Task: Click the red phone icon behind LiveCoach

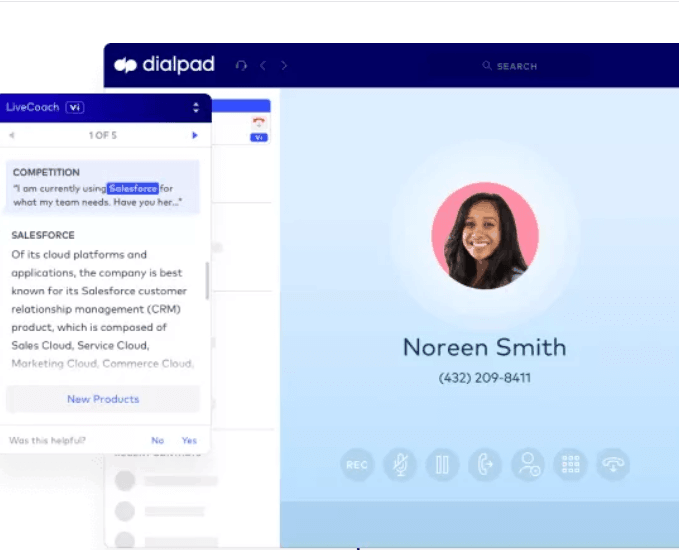Action: pos(259,123)
